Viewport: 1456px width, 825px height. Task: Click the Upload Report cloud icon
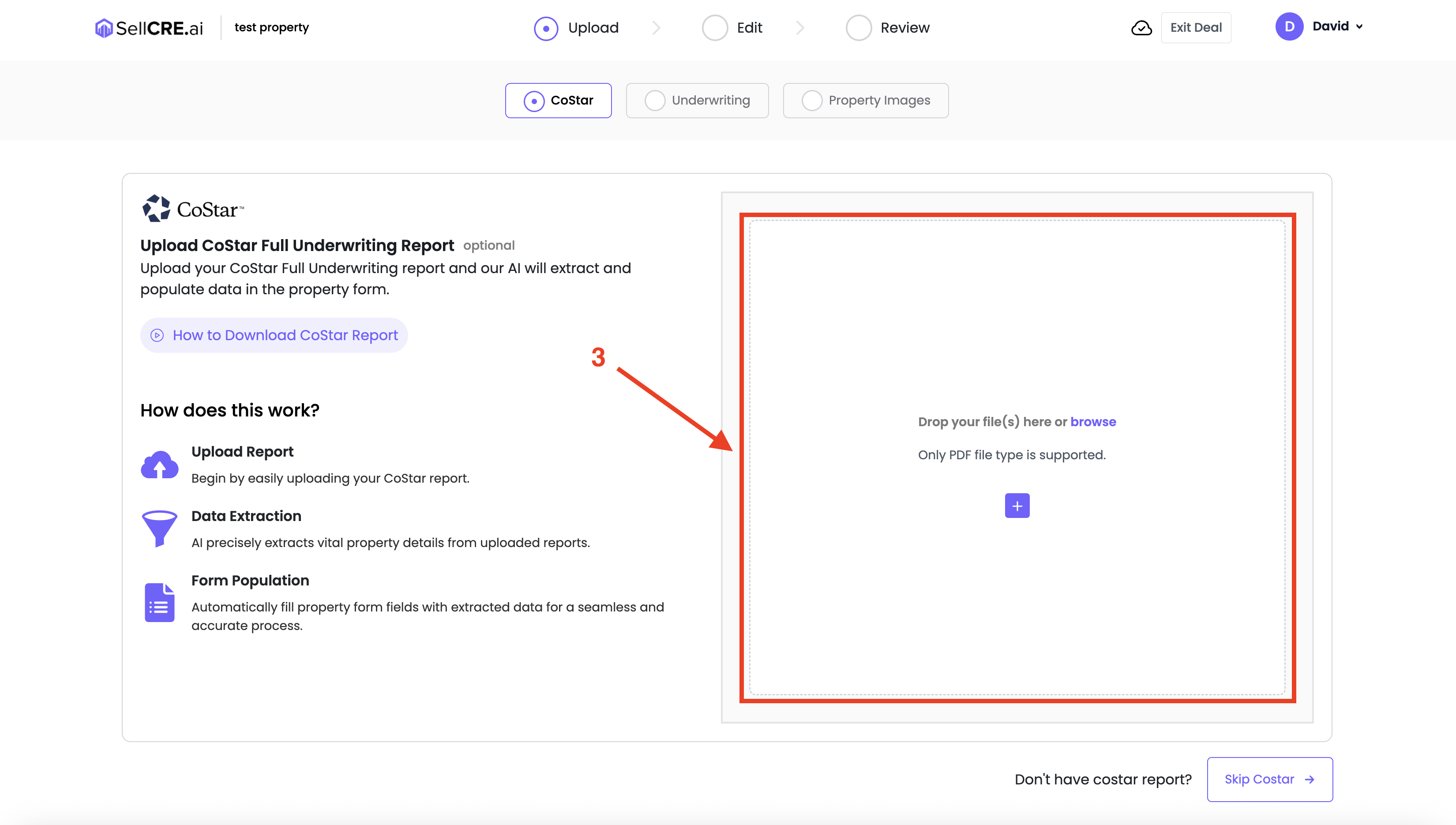159,465
